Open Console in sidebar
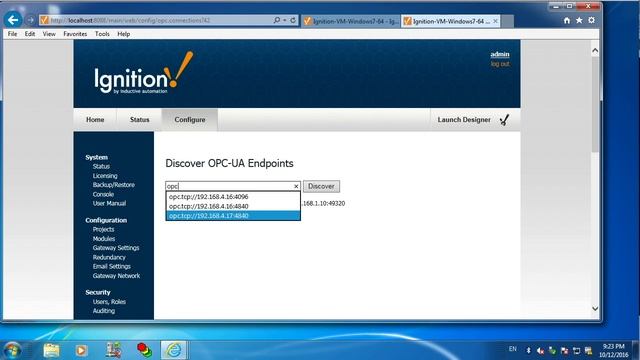This screenshot has width=640, height=360. tap(103, 194)
